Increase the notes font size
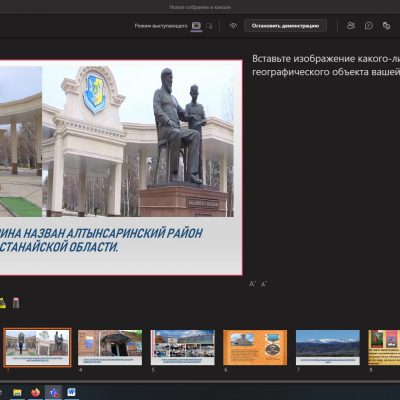The image size is (400, 400). [252, 284]
